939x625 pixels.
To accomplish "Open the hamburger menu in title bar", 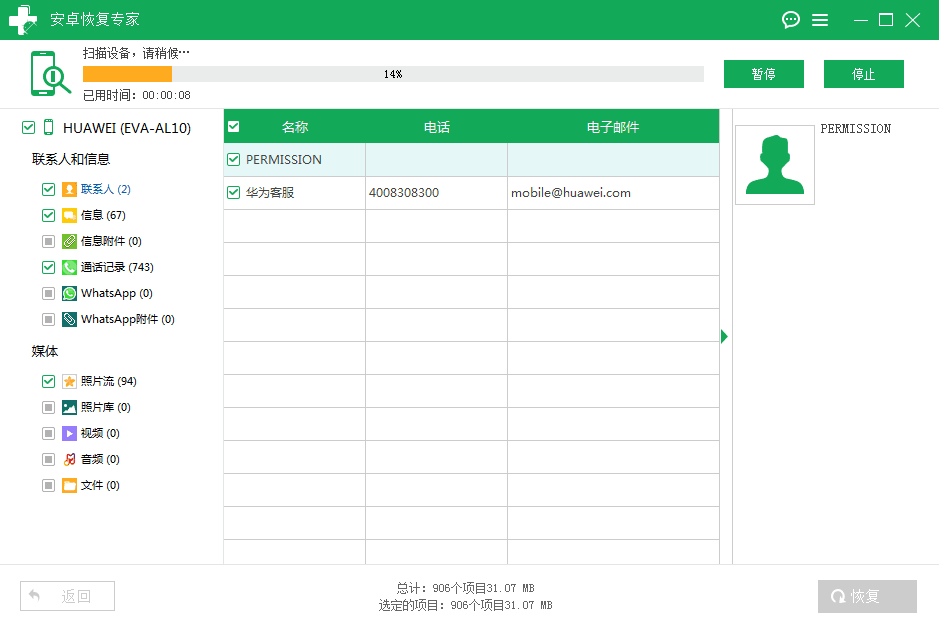I will tap(820, 20).
